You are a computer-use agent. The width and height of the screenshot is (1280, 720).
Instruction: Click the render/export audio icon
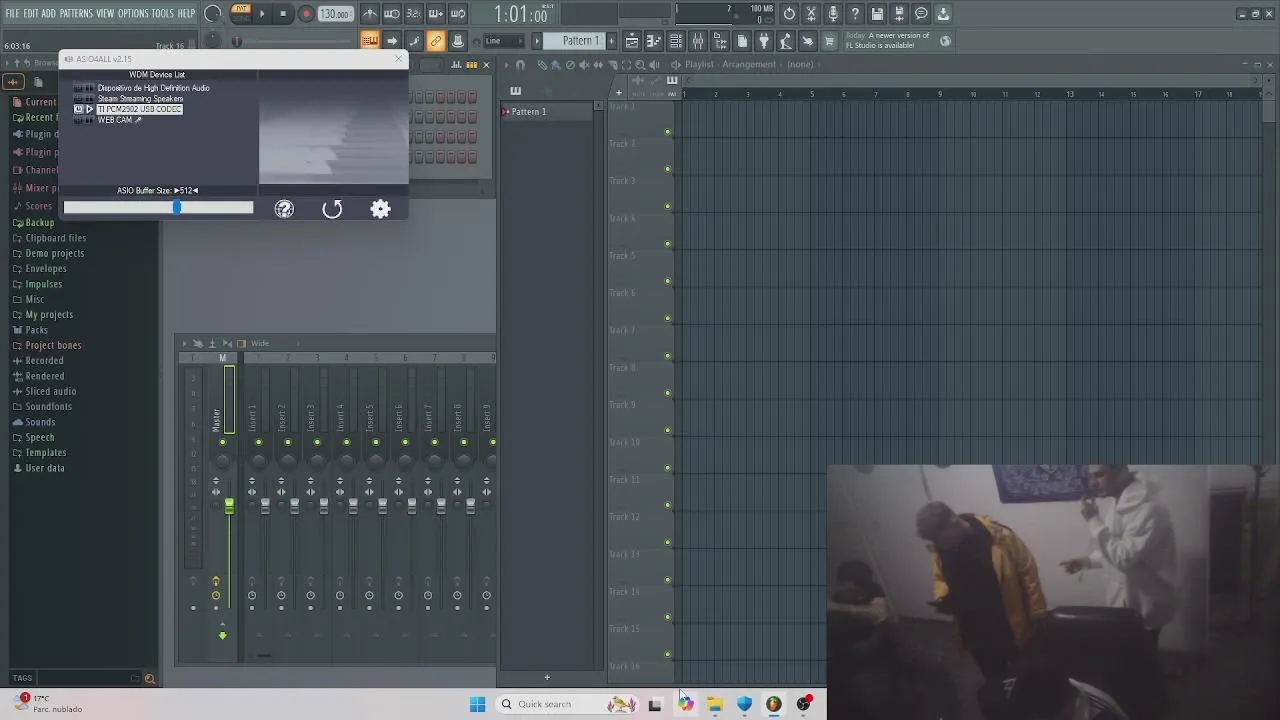coord(899,14)
